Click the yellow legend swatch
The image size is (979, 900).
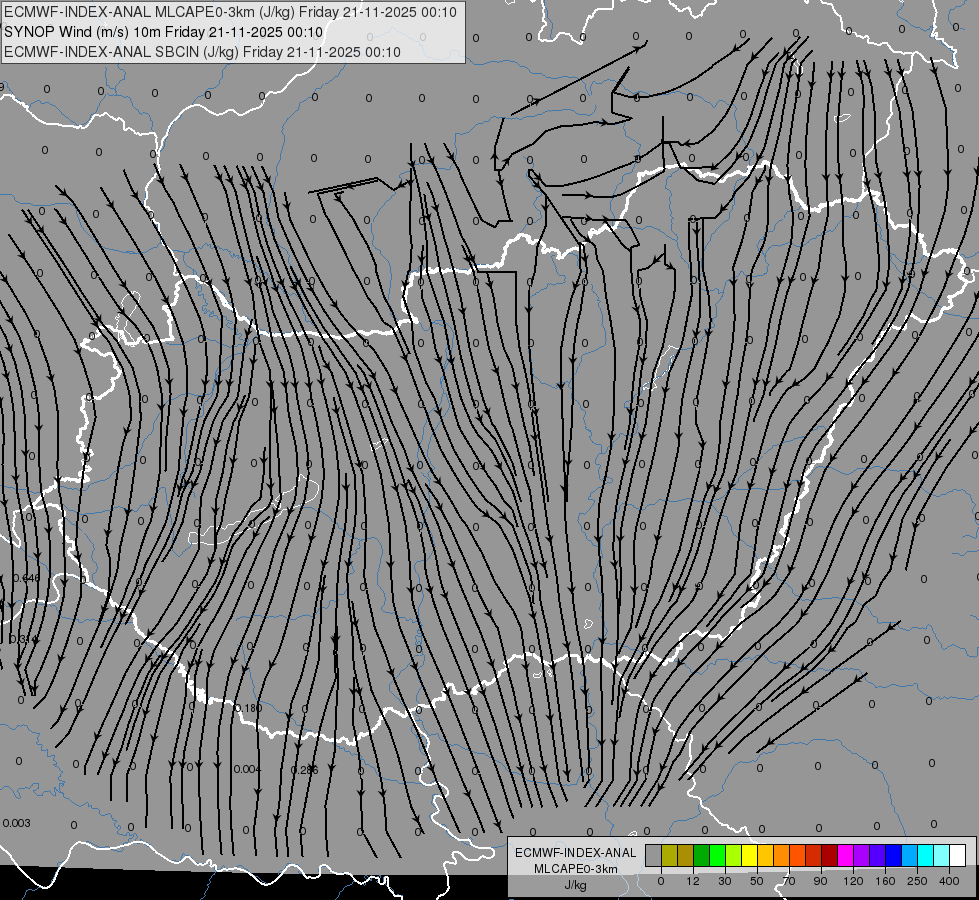pyautogui.click(x=749, y=856)
